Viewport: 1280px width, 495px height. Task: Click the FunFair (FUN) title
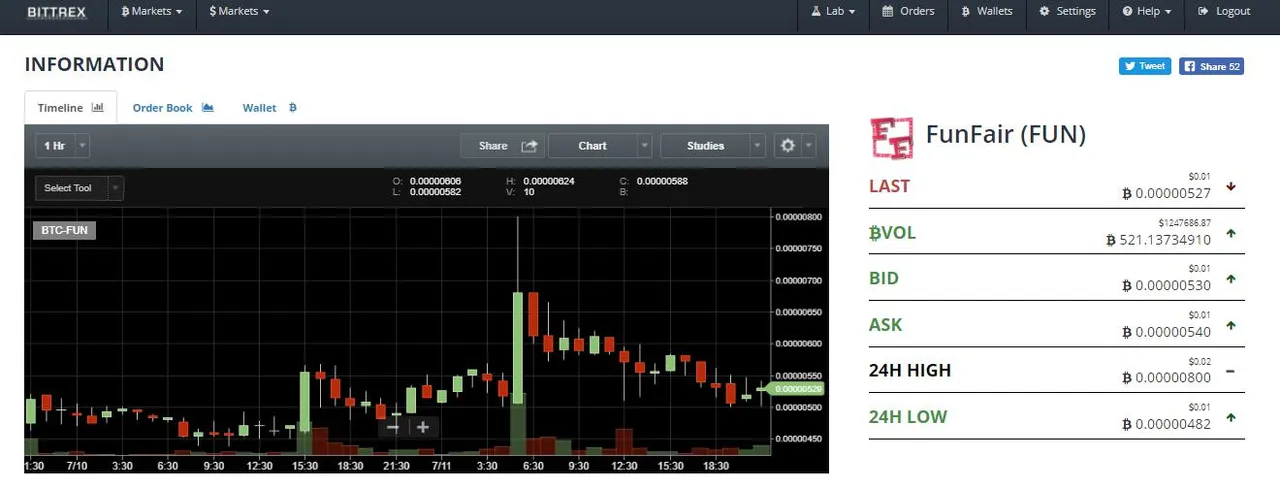[x=1006, y=134]
